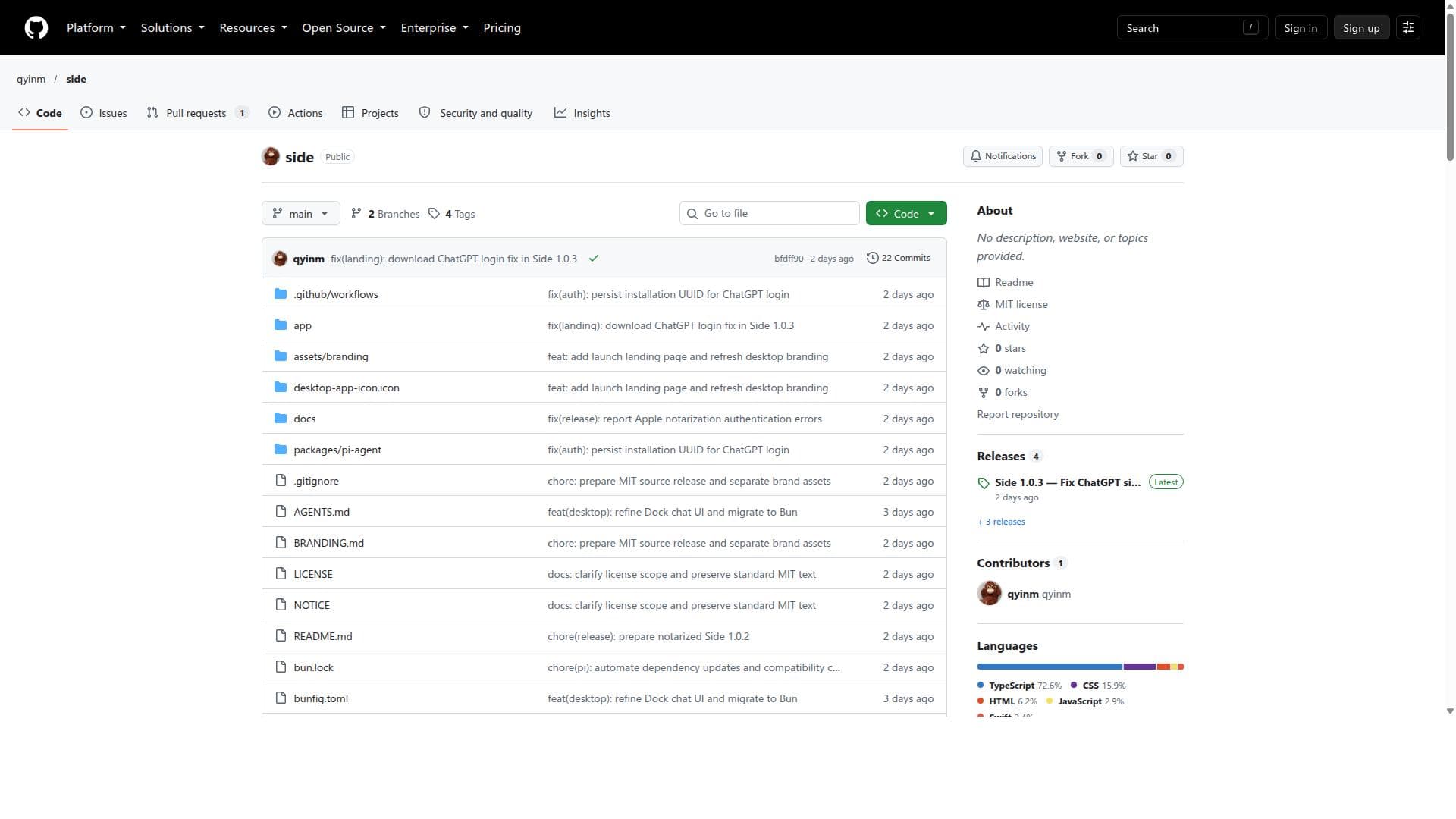Expand the Platform menu

(96, 28)
